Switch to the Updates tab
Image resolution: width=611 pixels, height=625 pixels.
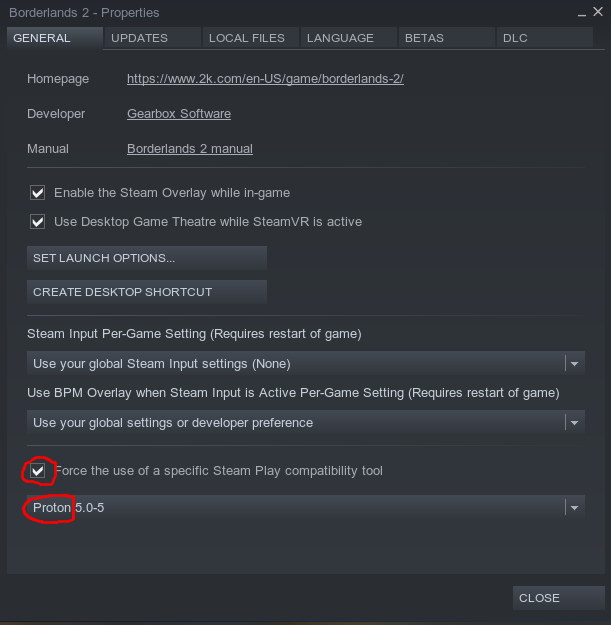point(139,38)
